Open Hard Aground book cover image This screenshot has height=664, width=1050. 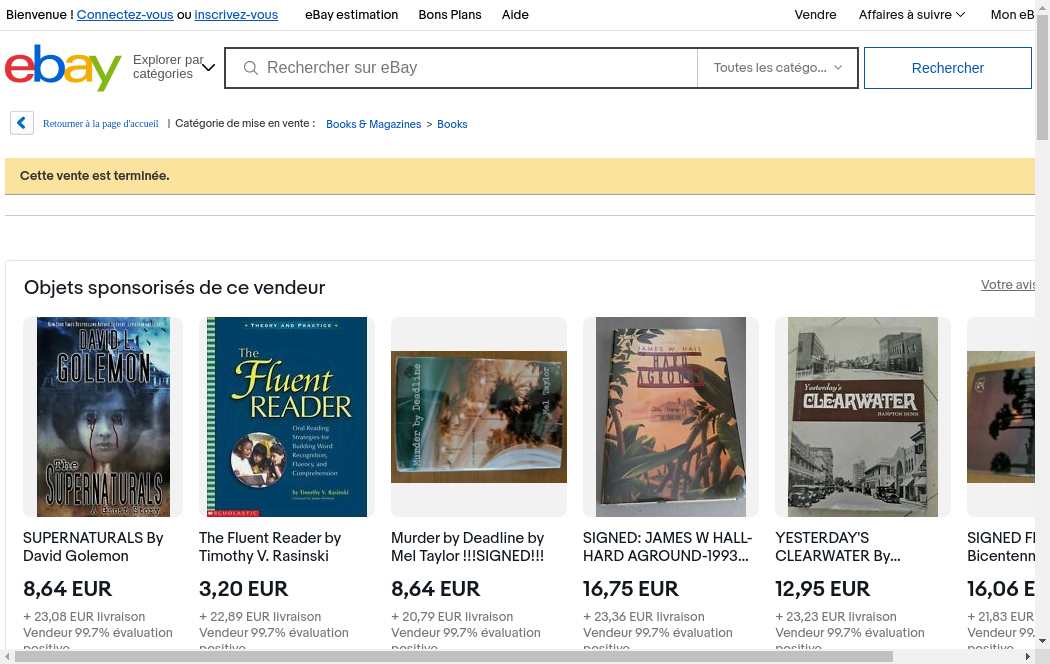pyautogui.click(x=671, y=417)
